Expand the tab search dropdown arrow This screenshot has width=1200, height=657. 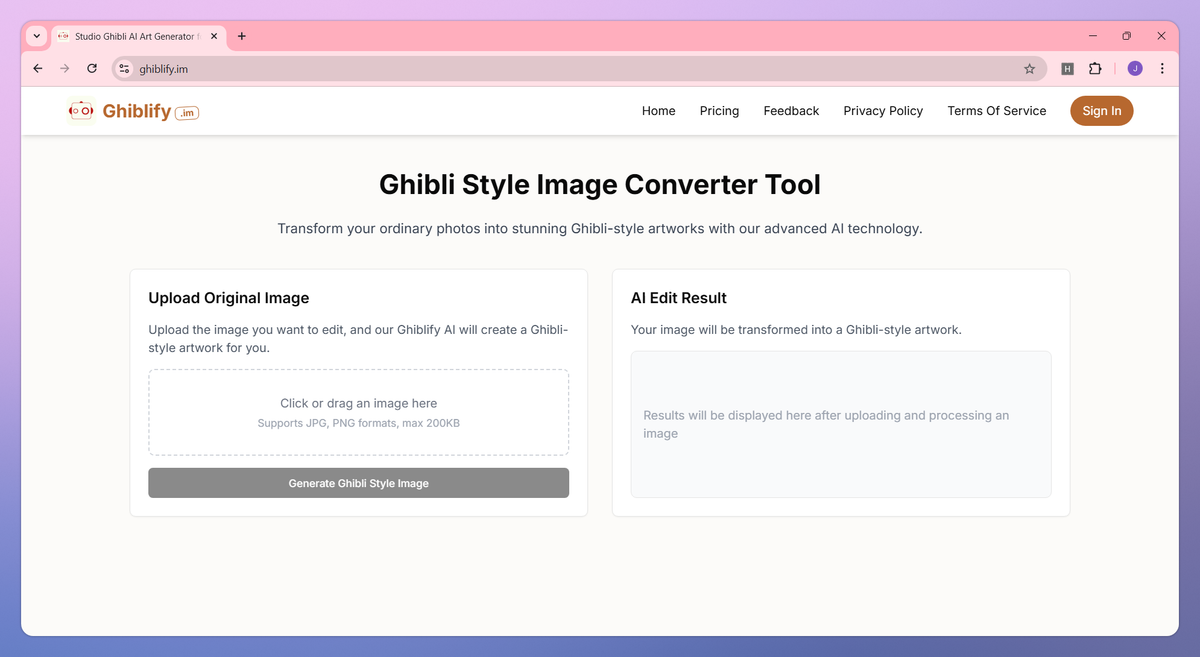[37, 36]
